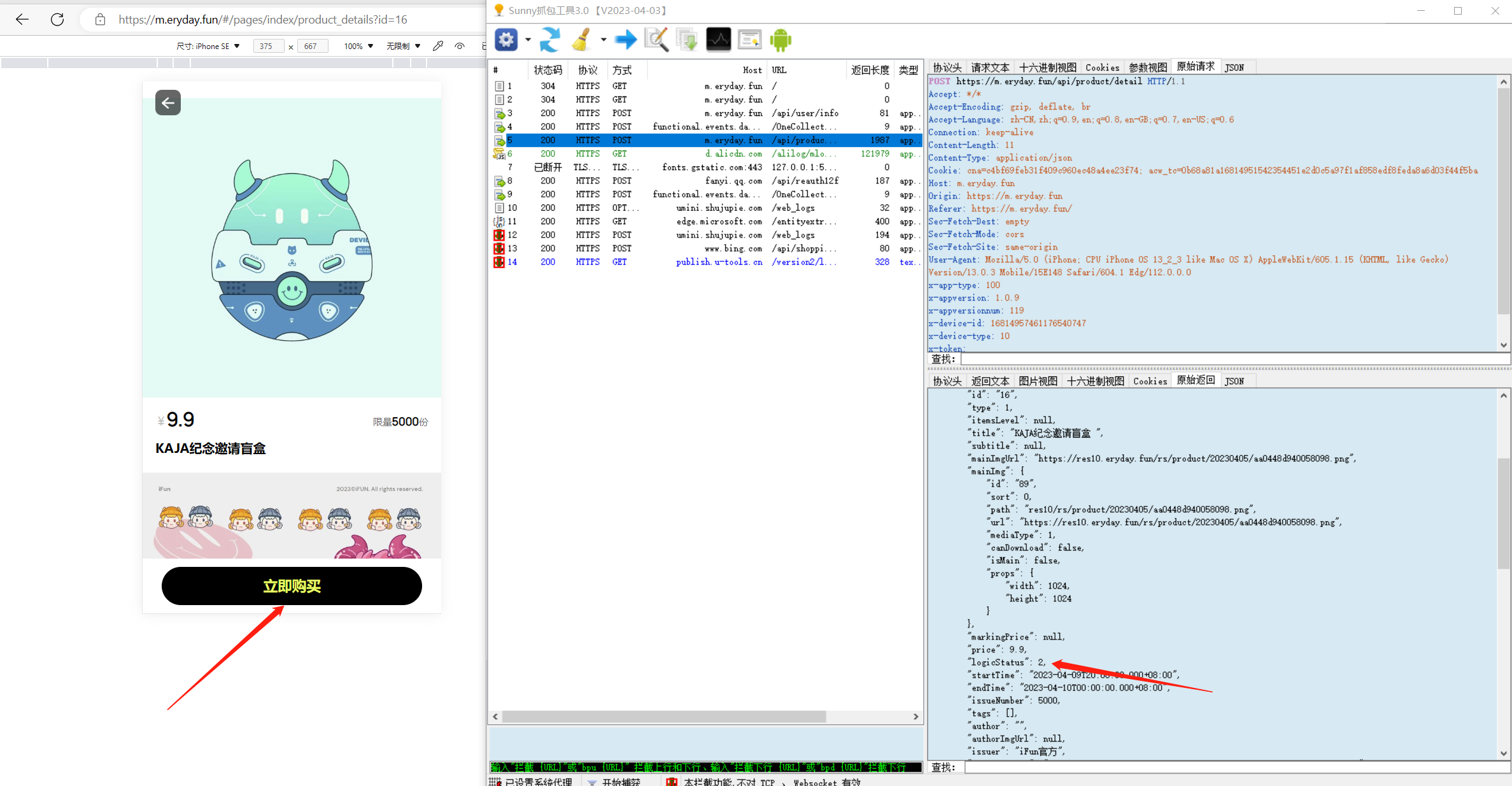Sort by 返回长度 column header
Viewport: 1512px width, 786px height.
pos(870,70)
